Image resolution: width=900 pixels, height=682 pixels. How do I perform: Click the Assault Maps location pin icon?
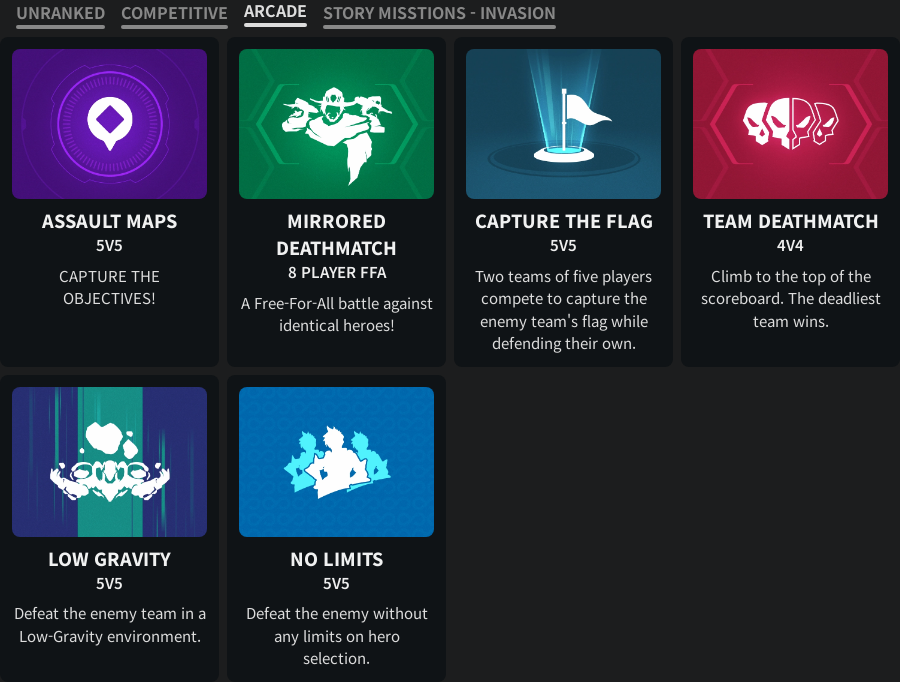[110, 124]
